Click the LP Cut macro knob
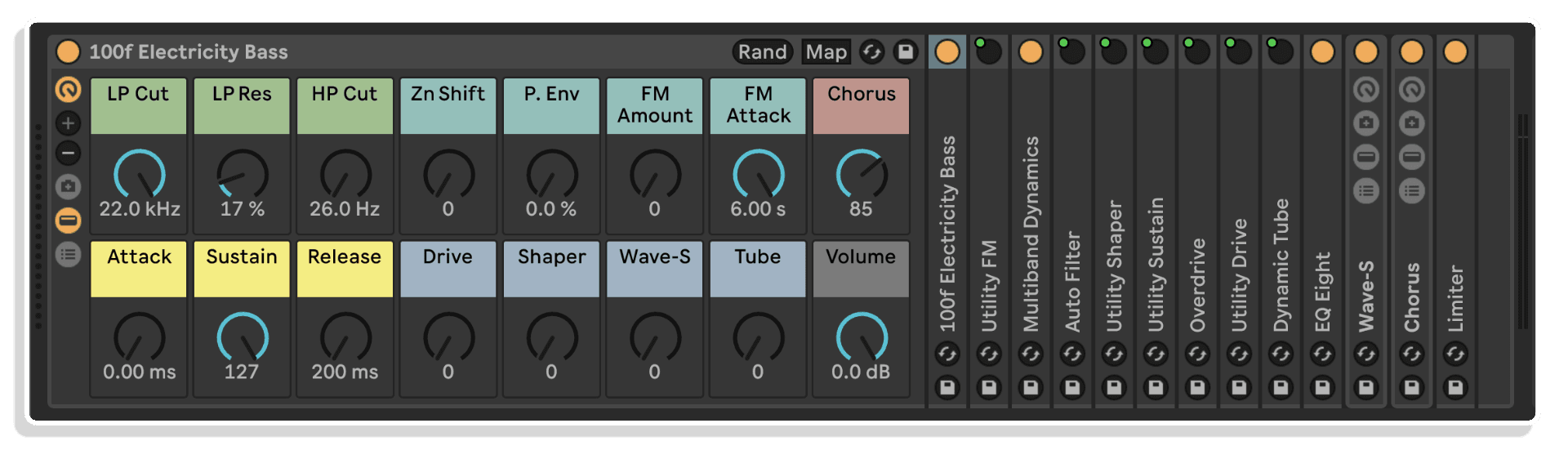1568x450 pixels. [x=139, y=175]
